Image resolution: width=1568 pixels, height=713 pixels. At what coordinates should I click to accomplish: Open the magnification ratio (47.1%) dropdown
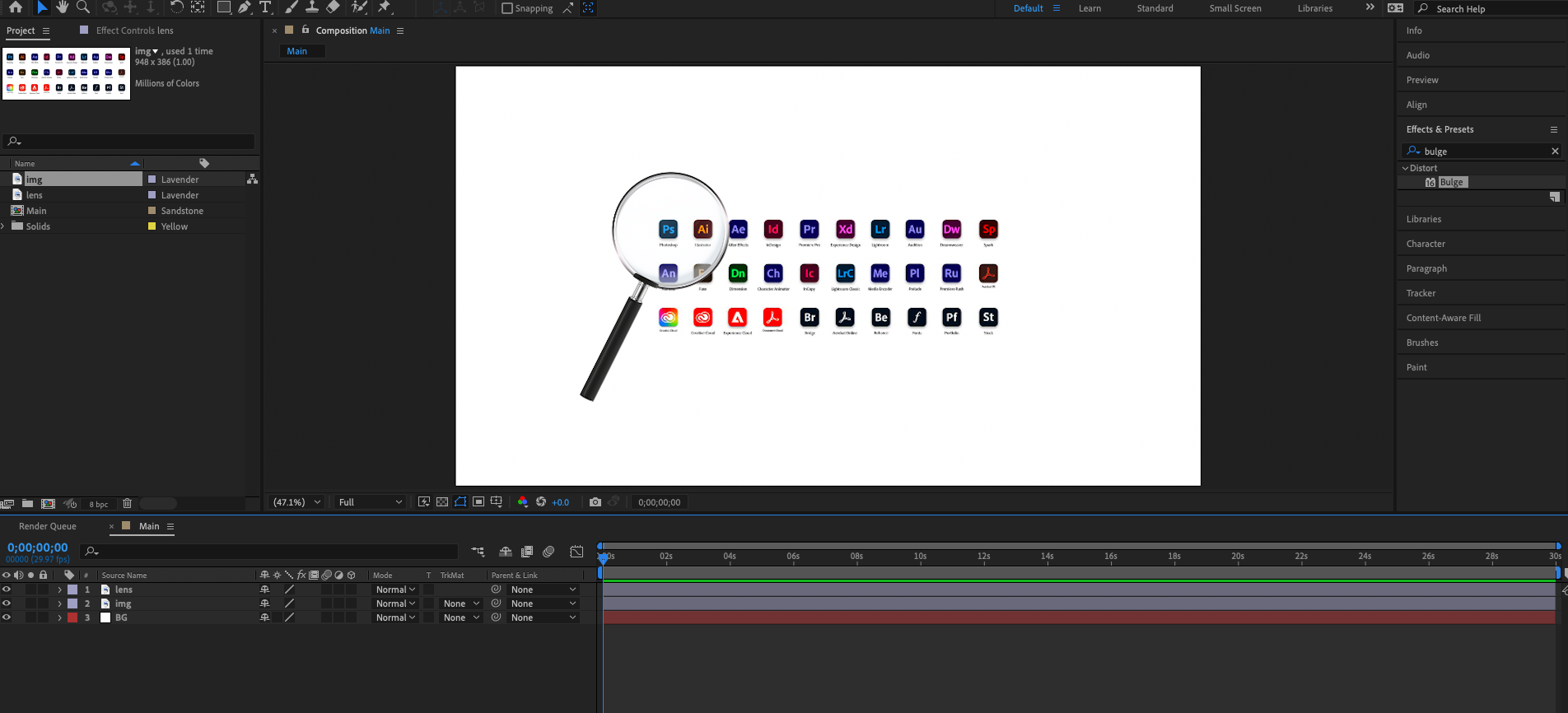pyautogui.click(x=296, y=502)
